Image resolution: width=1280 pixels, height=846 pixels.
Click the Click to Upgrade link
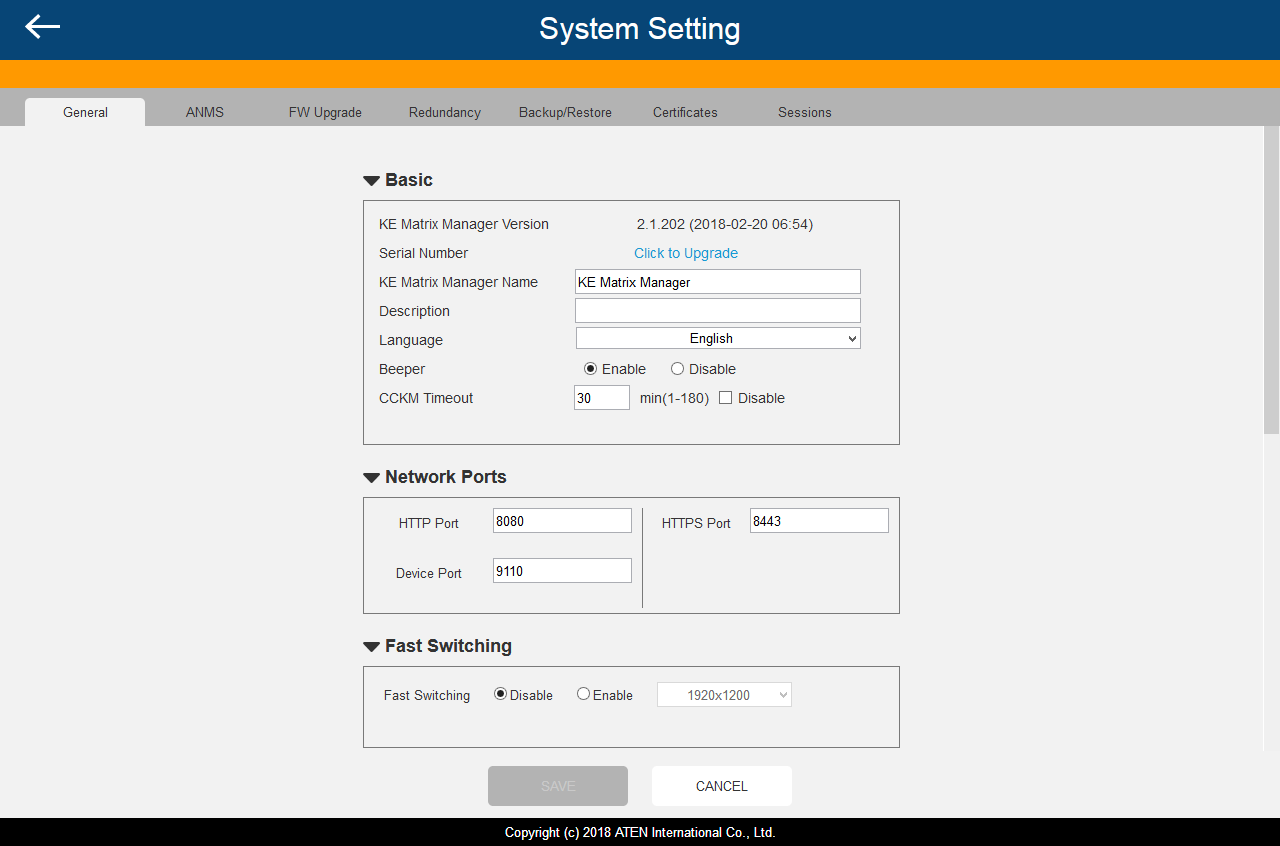(x=686, y=253)
